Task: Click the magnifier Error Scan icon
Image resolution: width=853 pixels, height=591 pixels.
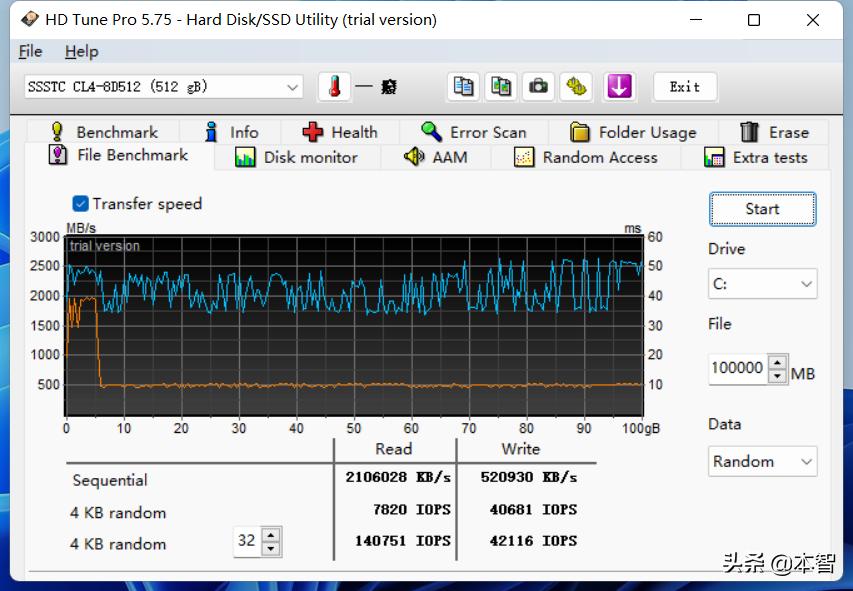Action: [x=431, y=132]
